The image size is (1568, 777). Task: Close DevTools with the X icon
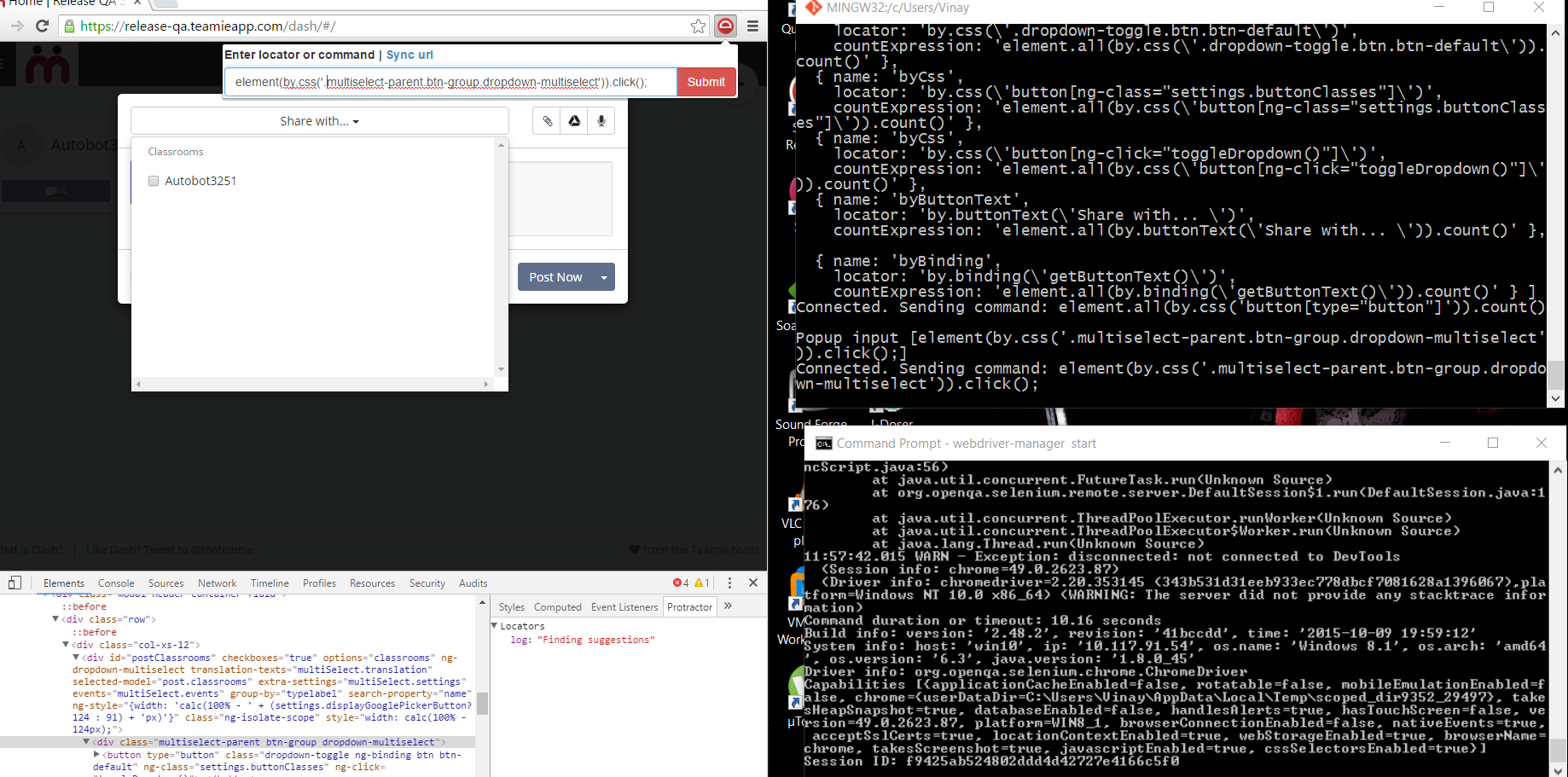point(753,583)
